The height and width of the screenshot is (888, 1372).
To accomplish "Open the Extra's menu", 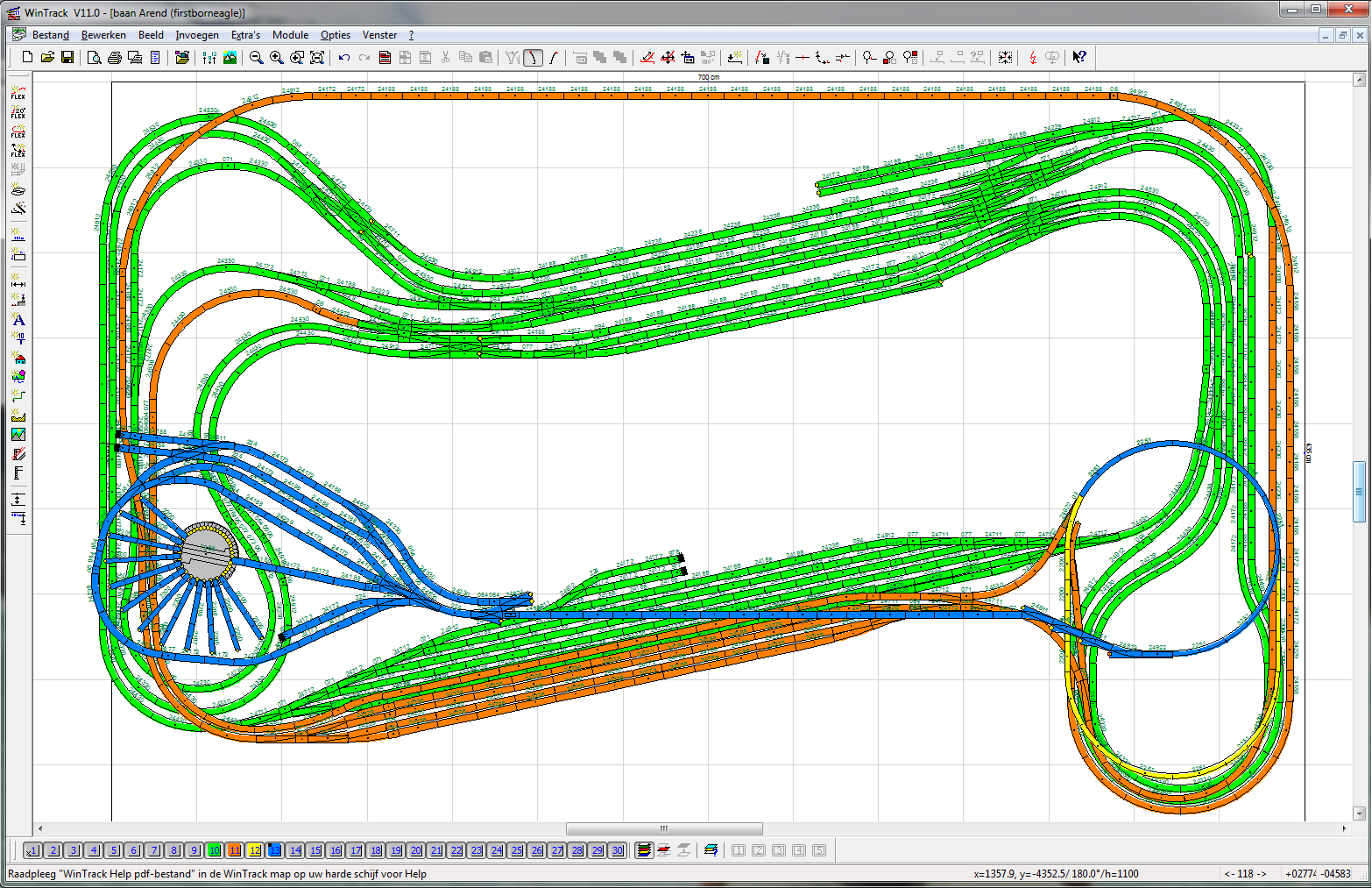I will (x=245, y=35).
